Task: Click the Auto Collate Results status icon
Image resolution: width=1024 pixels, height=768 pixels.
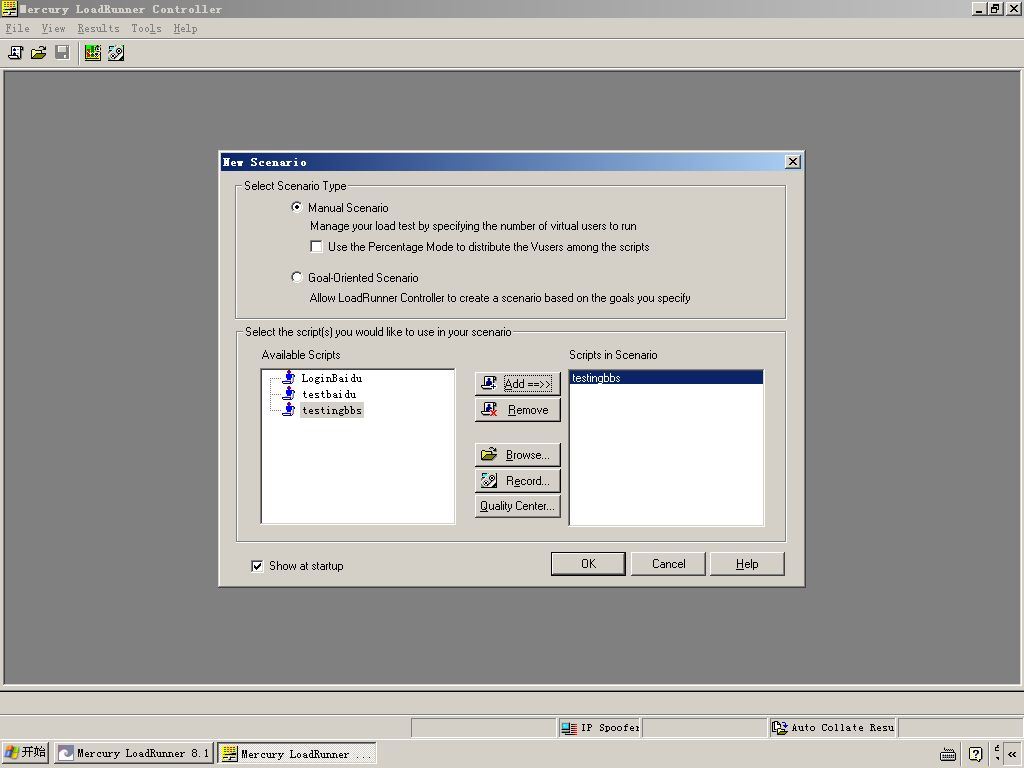Action: click(780, 728)
